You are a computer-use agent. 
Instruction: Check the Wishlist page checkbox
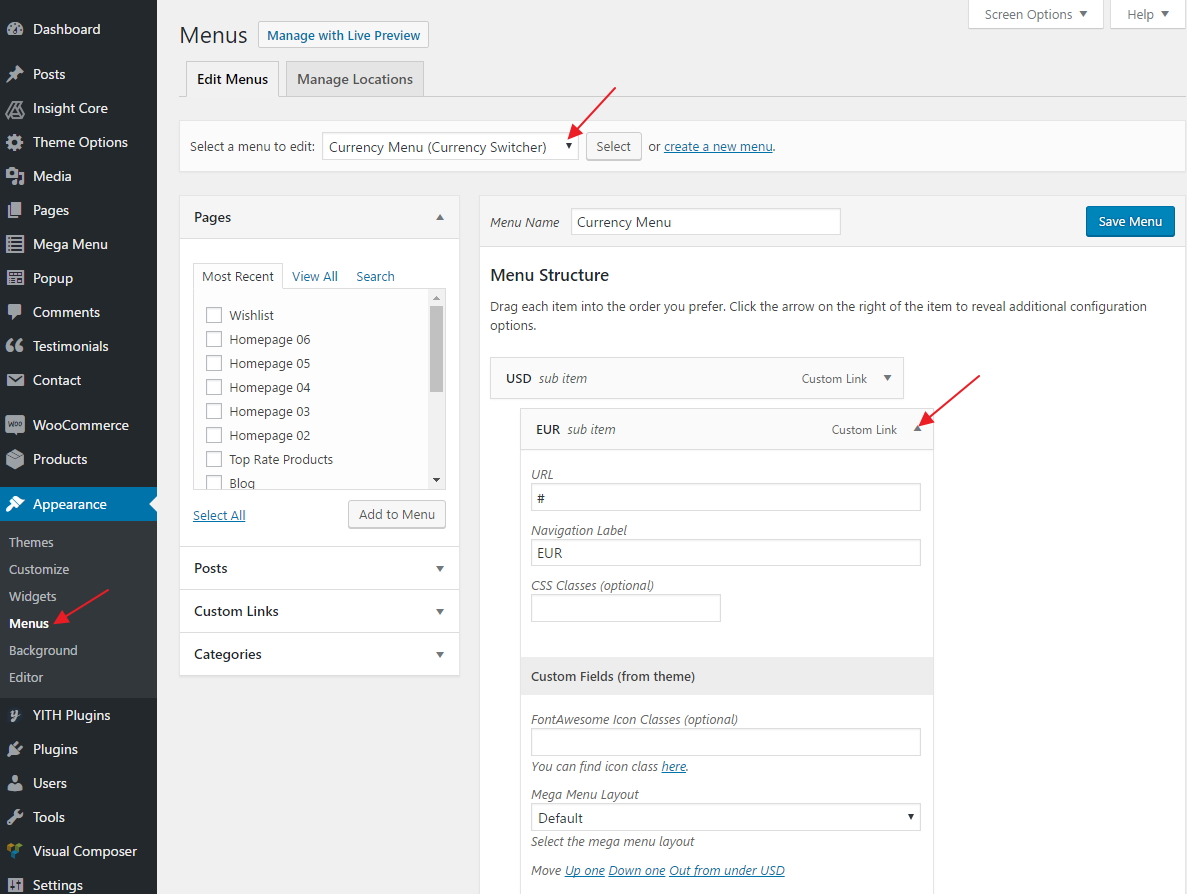coord(213,314)
